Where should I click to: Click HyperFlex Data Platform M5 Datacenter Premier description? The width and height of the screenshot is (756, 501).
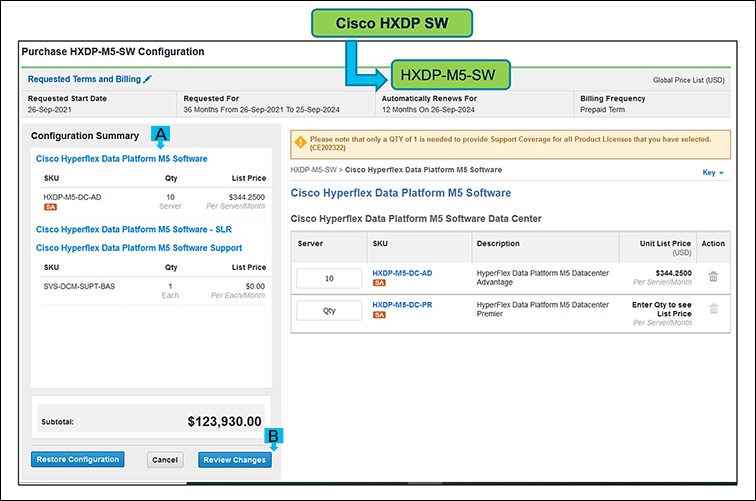tap(542, 309)
